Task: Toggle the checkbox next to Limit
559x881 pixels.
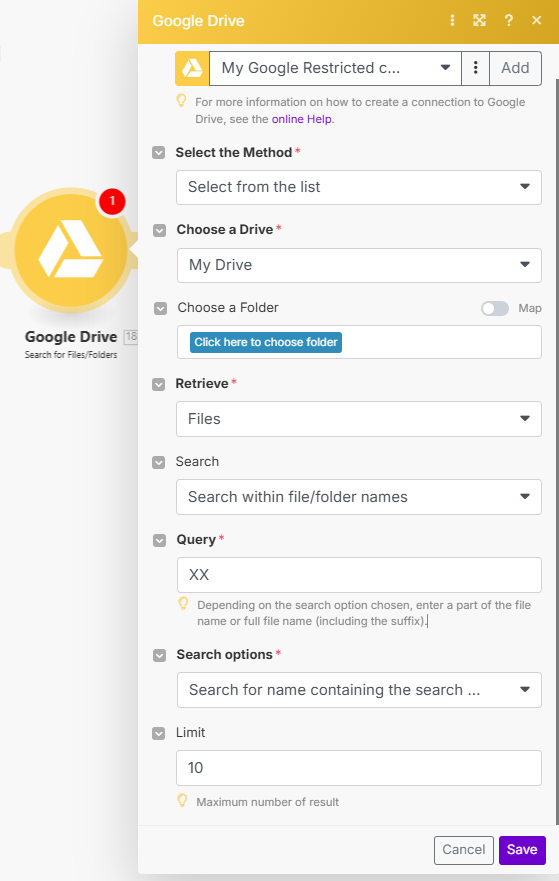Action: (158, 733)
